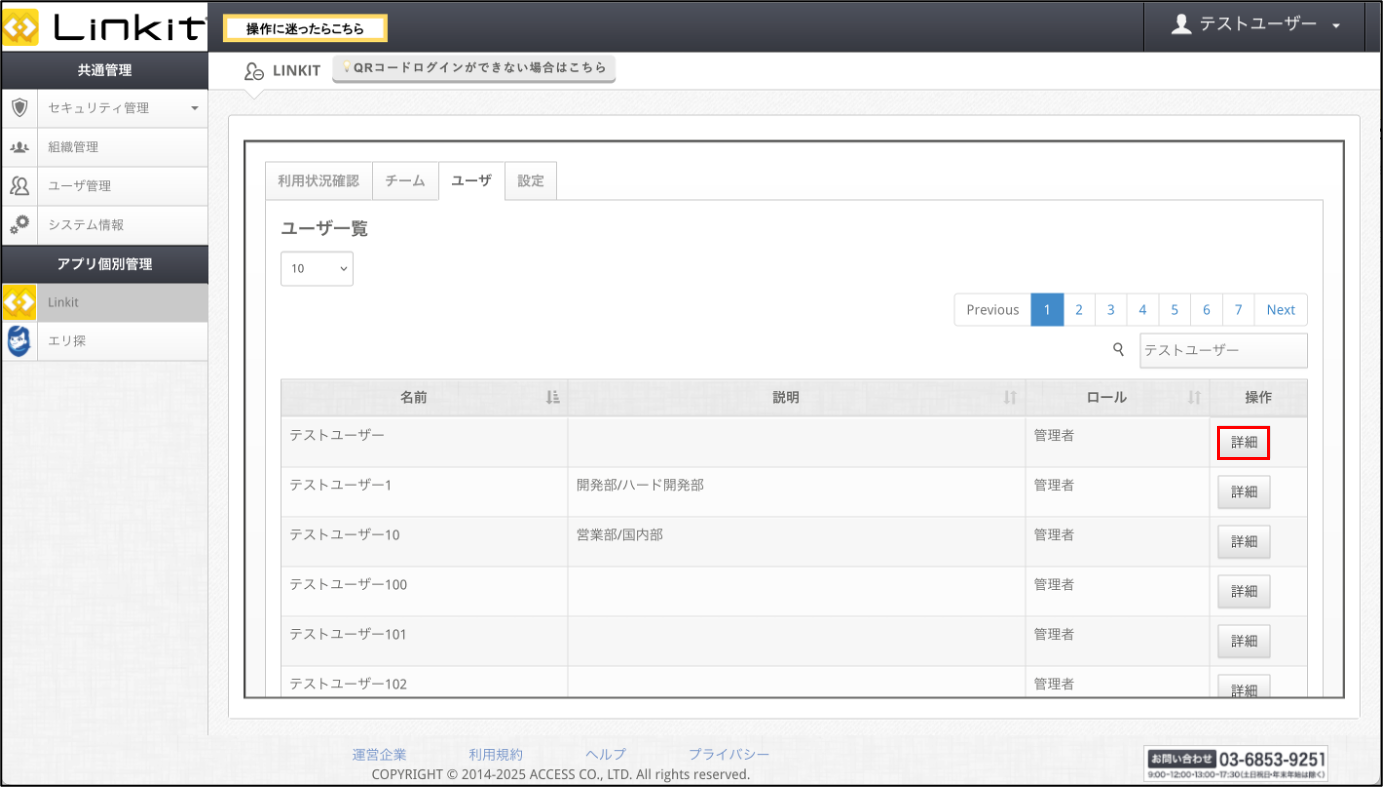1384x788 pixels.
Task: Go to pagination page 7
Action: pyautogui.click(x=1239, y=310)
